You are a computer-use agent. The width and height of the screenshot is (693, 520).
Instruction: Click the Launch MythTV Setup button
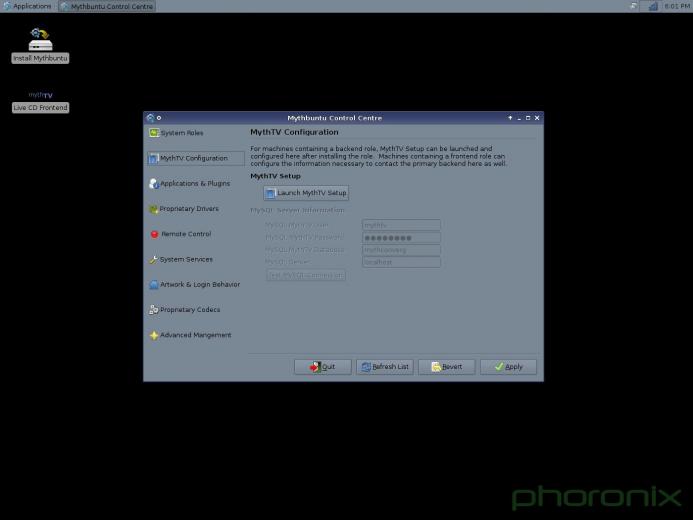coord(306,193)
